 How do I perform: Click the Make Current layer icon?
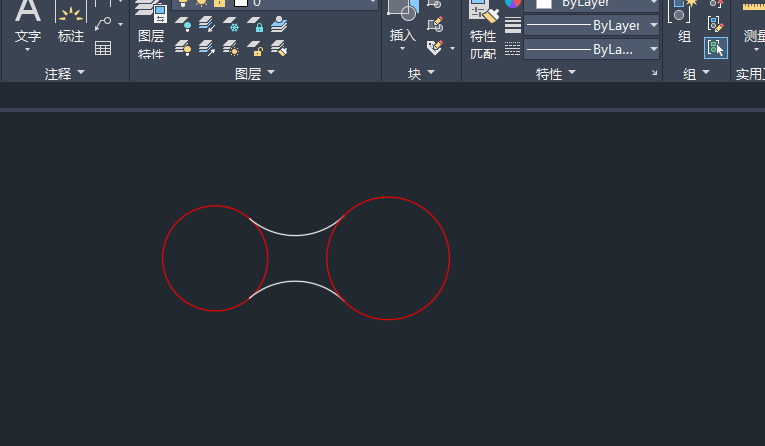click(279, 24)
